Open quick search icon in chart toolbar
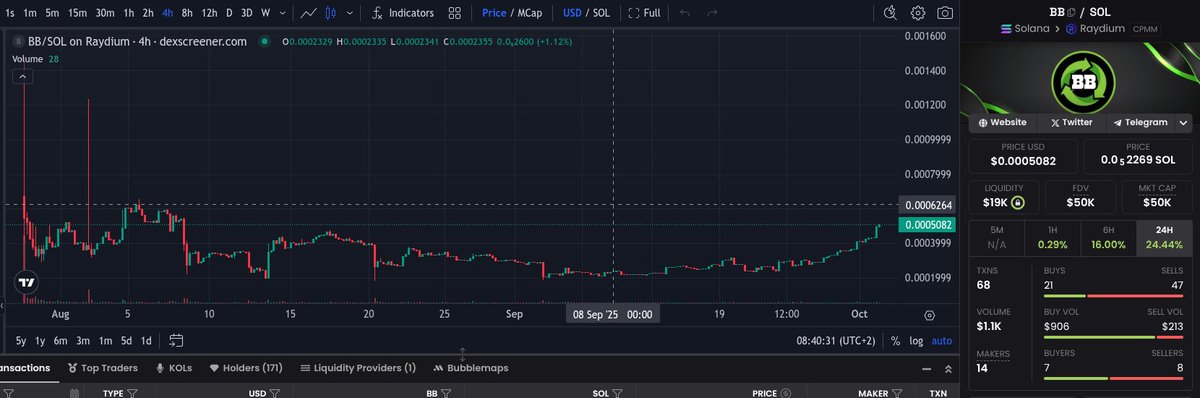1200x398 pixels. (x=891, y=13)
